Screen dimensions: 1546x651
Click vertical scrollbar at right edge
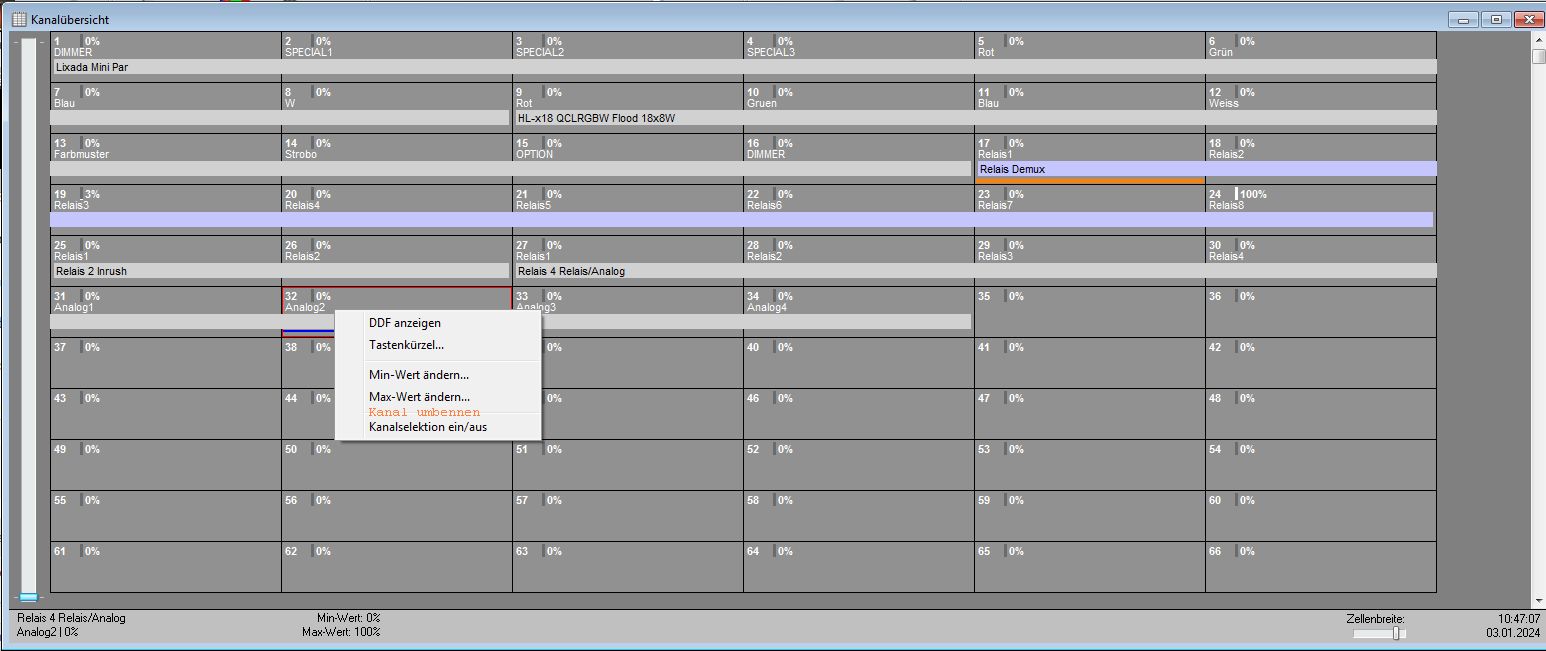[1538, 300]
